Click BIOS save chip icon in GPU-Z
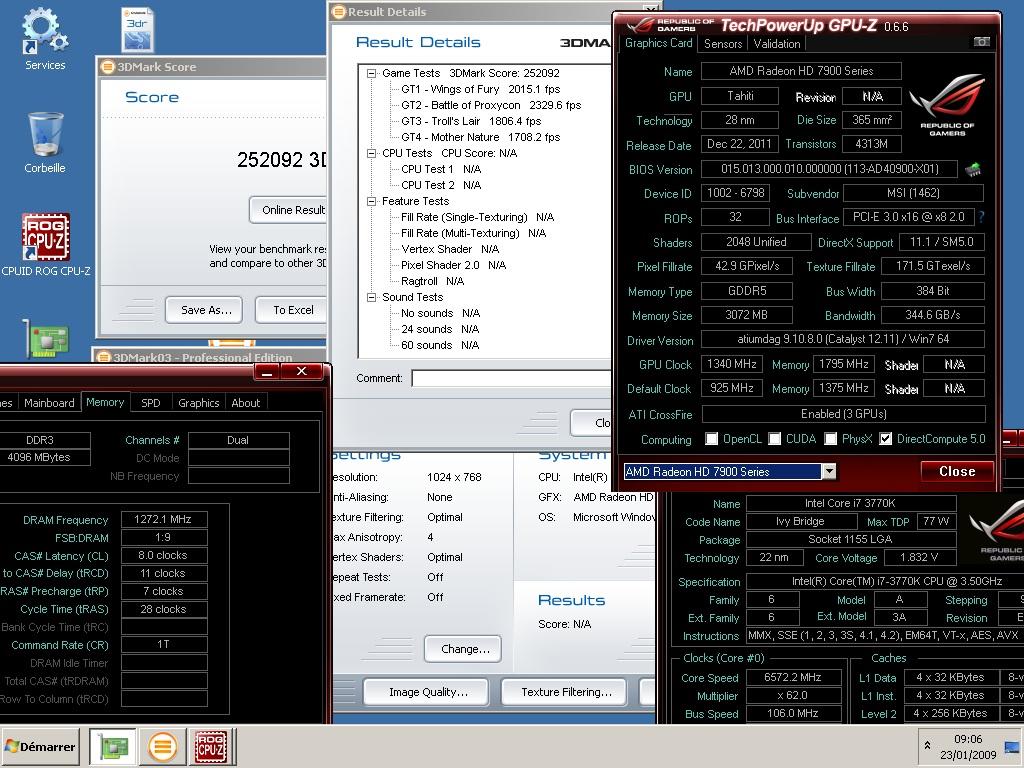 [x=973, y=170]
